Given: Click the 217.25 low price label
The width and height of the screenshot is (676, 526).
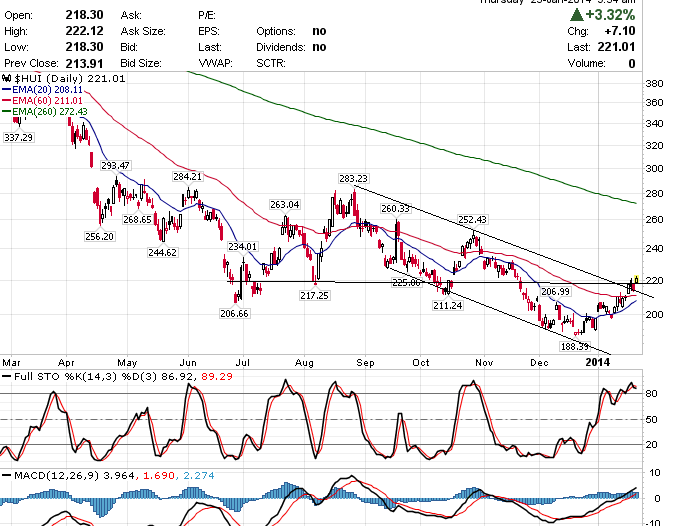Looking at the screenshot, I should point(314,295).
